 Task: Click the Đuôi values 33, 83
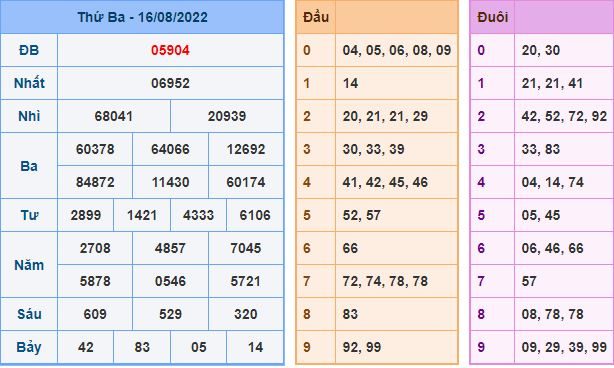pyautogui.click(x=540, y=149)
